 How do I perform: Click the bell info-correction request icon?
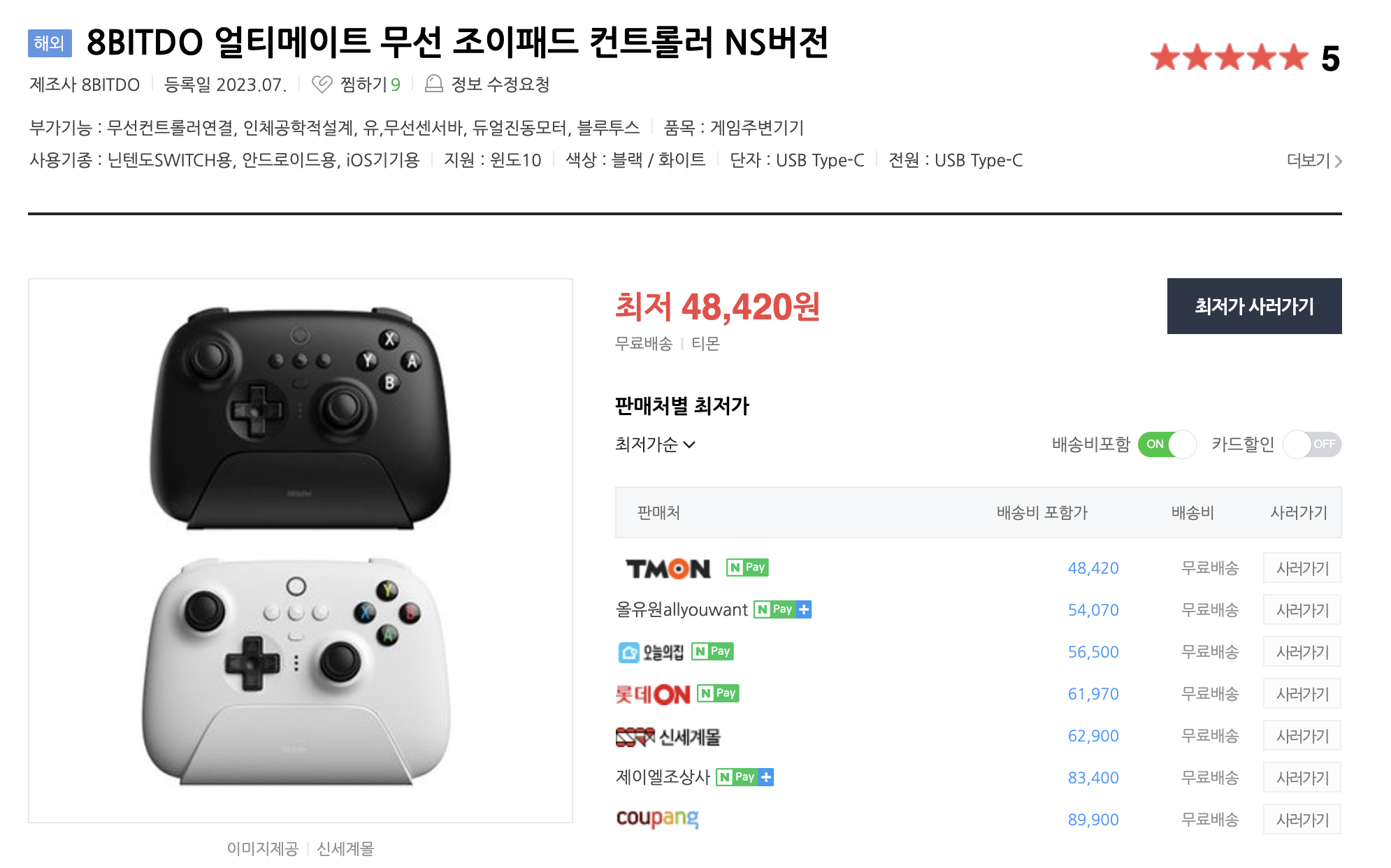[x=434, y=85]
